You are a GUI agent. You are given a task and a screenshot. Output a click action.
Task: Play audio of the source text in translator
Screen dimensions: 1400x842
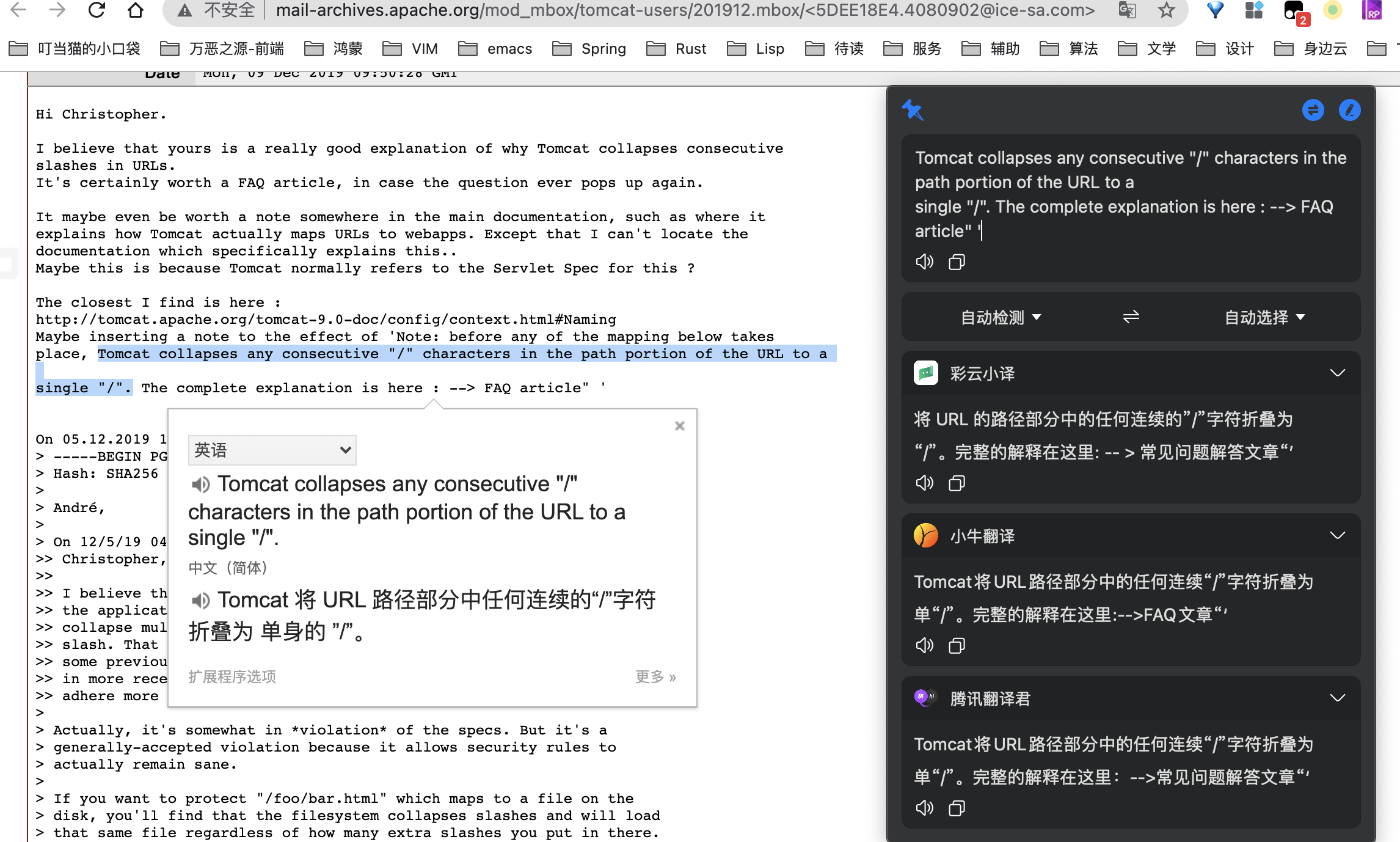pyautogui.click(x=924, y=262)
